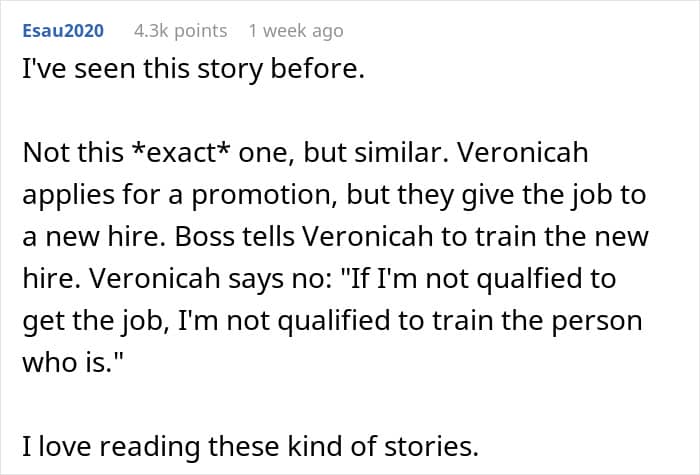Click the "*exact*" word in the comment

pyautogui.click(x=162, y=159)
